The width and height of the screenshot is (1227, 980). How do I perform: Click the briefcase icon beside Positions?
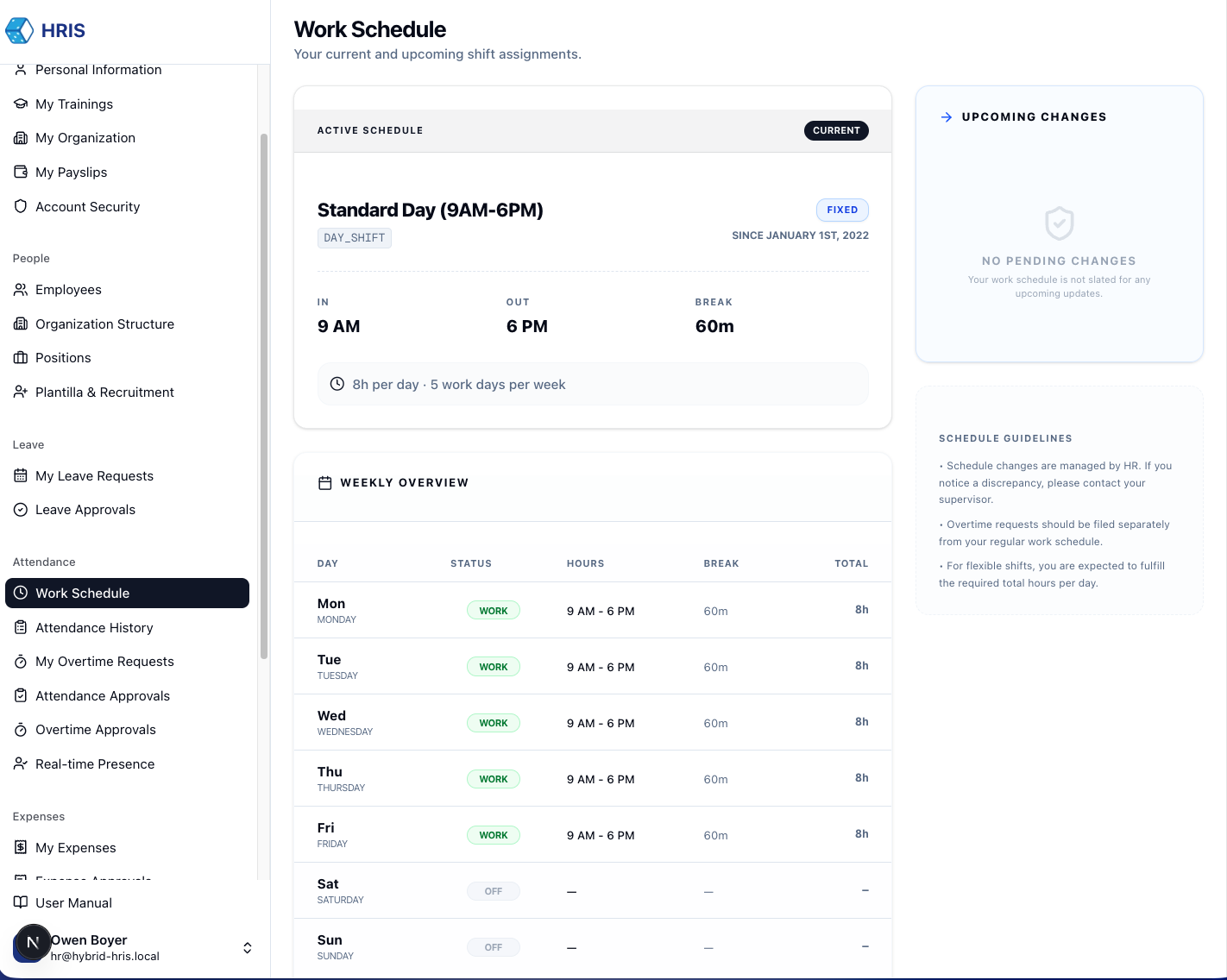21,357
